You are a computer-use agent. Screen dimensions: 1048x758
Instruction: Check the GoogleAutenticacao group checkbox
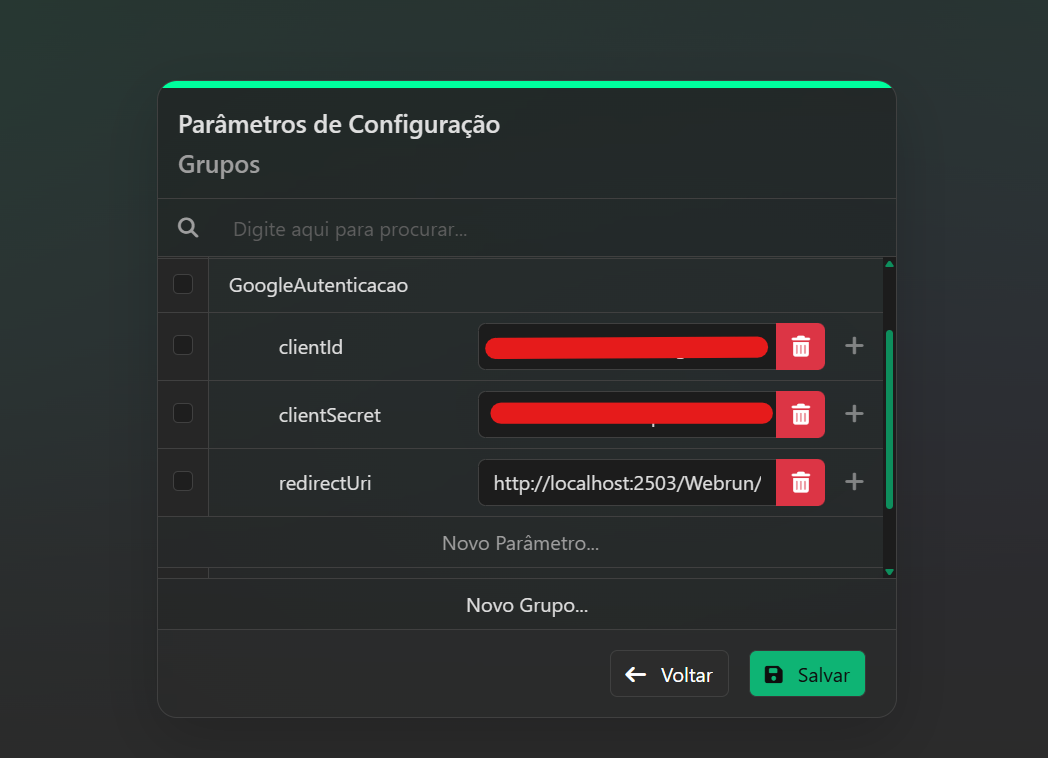[183, 284]
